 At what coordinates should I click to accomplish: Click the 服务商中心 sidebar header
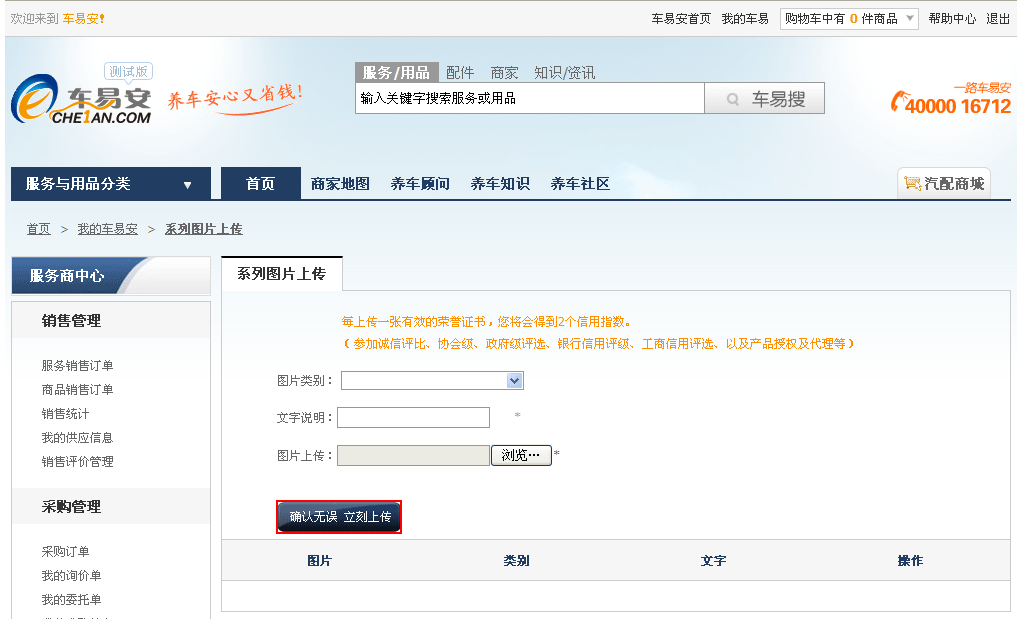pos(111,275)
